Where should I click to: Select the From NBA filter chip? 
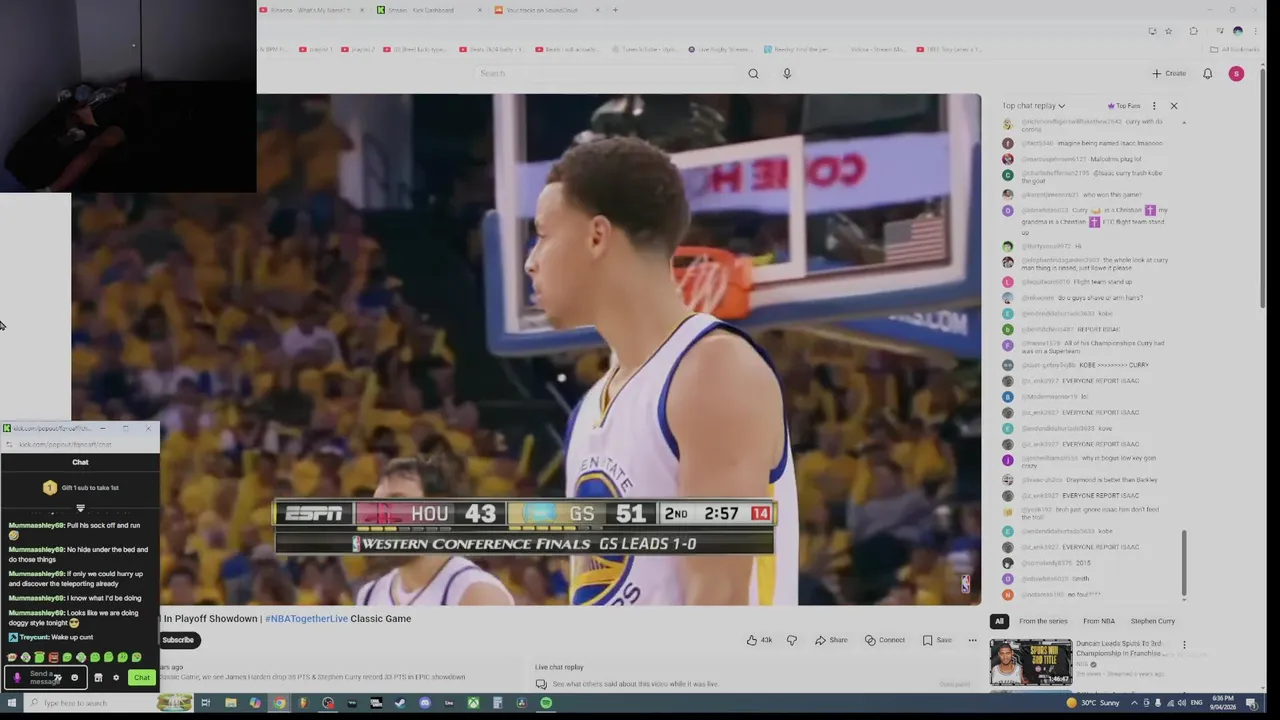coord(1099,621)
